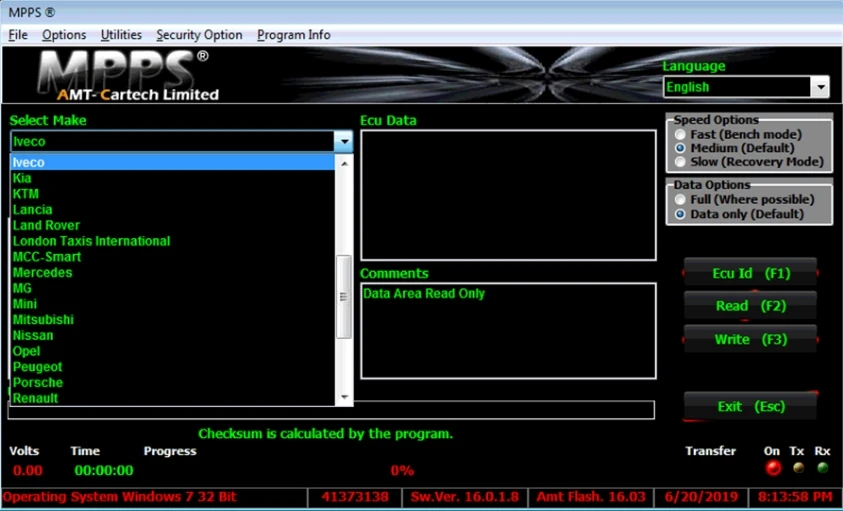This screenshot has height=511, width=843.
Task: Pick Mitsubishi from the make list
Action: coord(173,320)
